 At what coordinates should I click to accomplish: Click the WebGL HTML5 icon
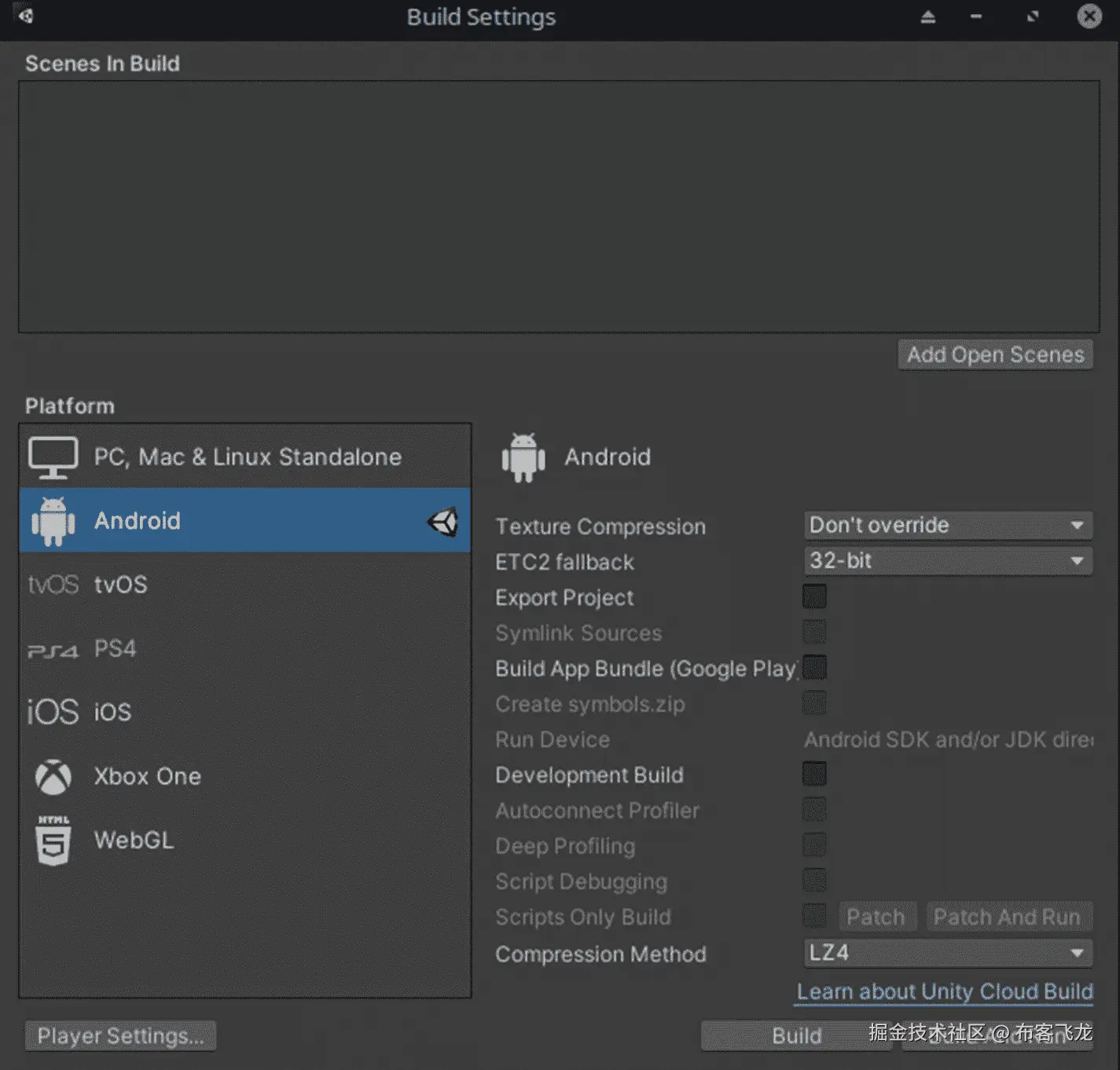pos(53,840)
